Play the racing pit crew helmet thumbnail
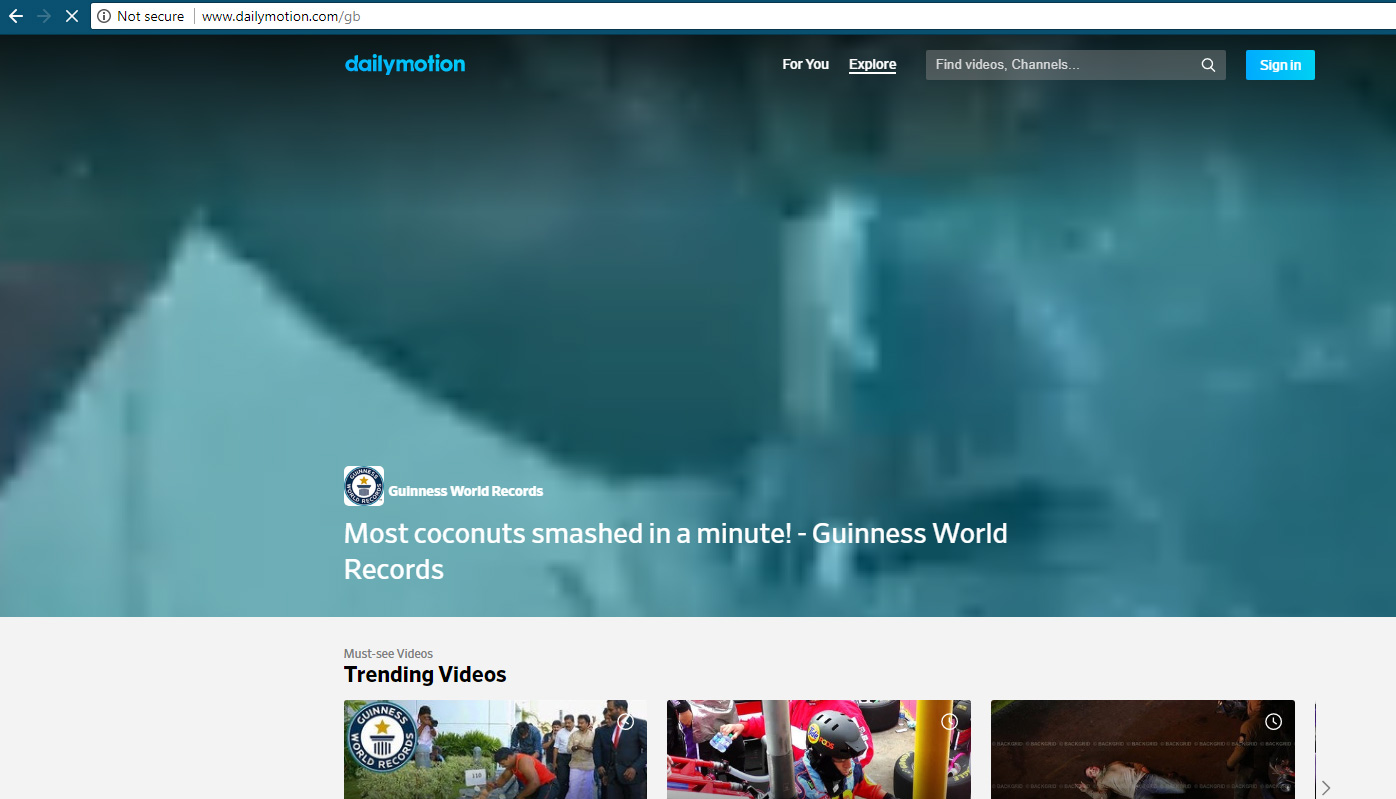 [x=819, y=749]
